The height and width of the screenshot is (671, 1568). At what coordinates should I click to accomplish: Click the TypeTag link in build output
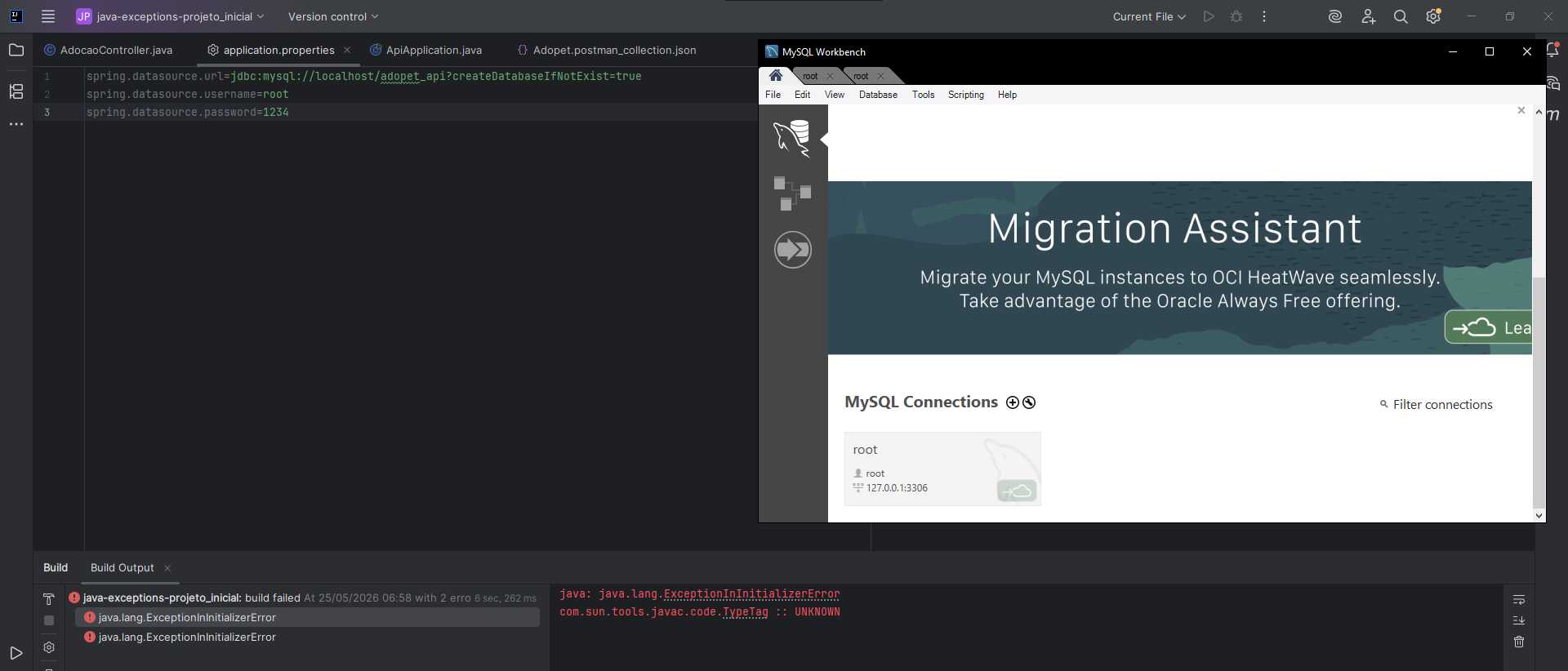click(x=746, y=612)
